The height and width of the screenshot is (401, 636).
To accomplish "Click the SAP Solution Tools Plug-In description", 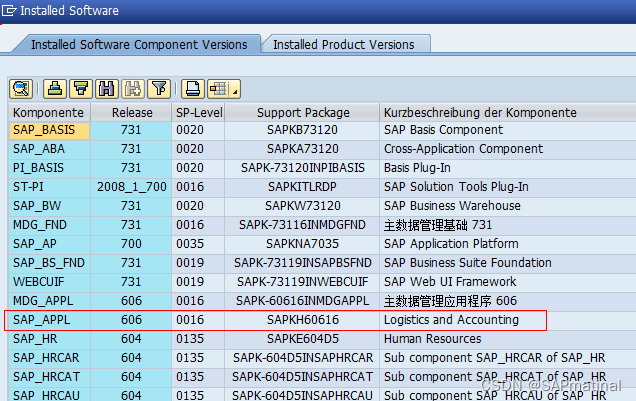I will point(456,187).
